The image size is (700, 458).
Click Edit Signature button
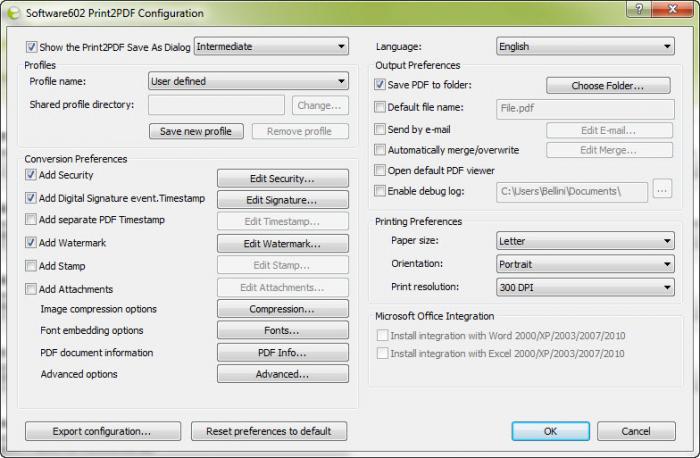click(283, 200)
